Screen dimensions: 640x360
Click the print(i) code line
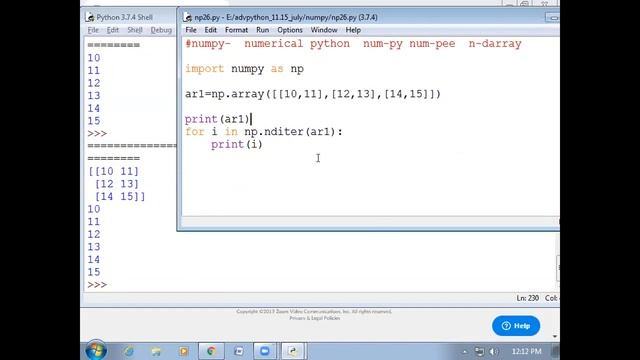(x=237, y=144)
